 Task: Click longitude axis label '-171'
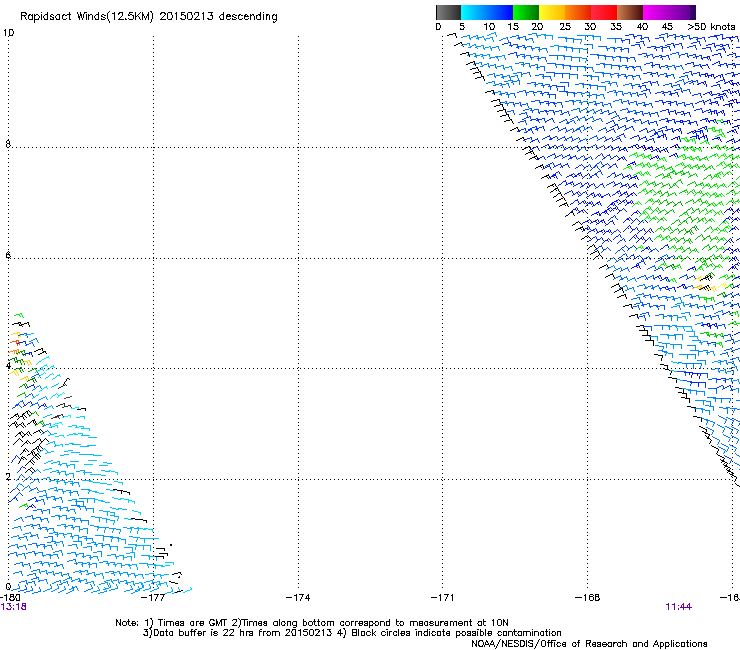point(443,598)
